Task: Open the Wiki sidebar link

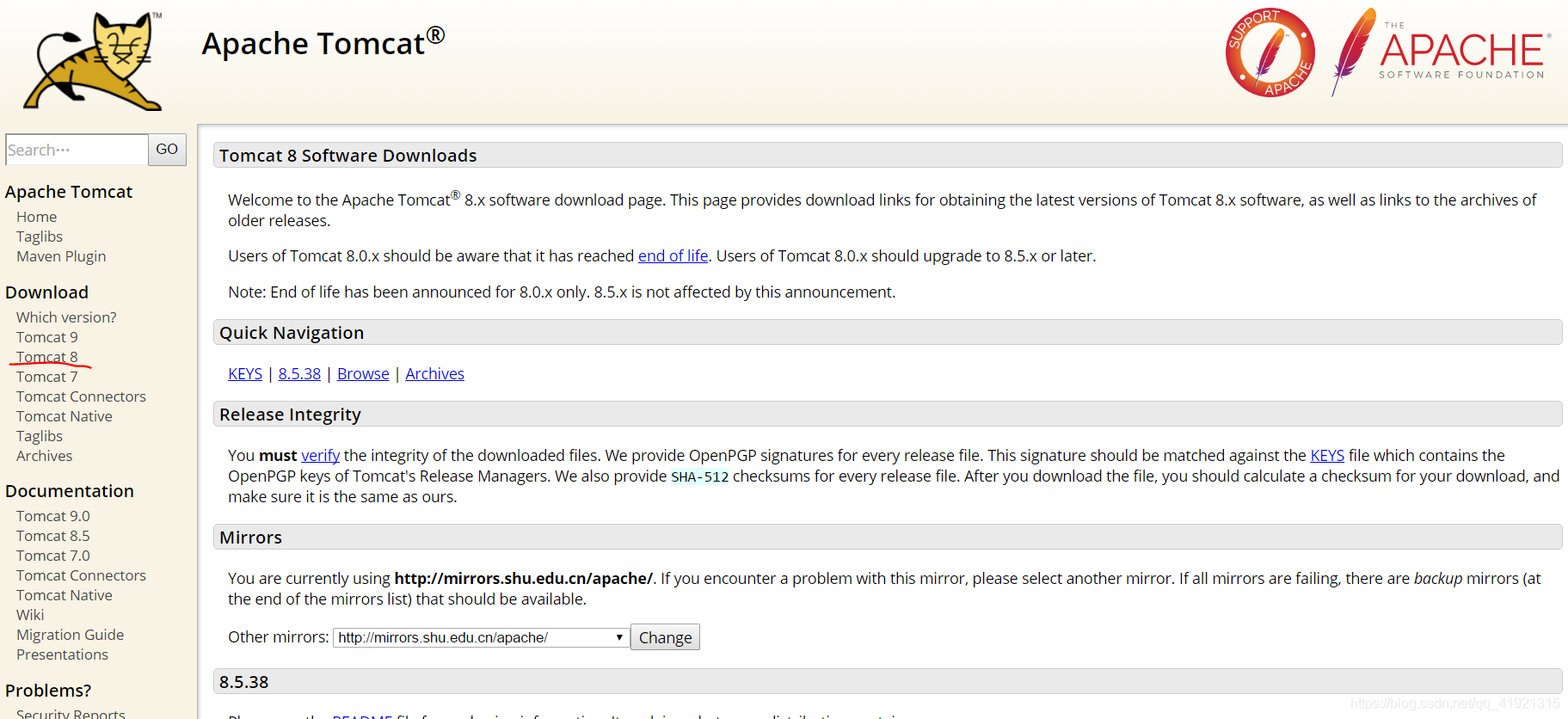Action: (x=30, y=615)
